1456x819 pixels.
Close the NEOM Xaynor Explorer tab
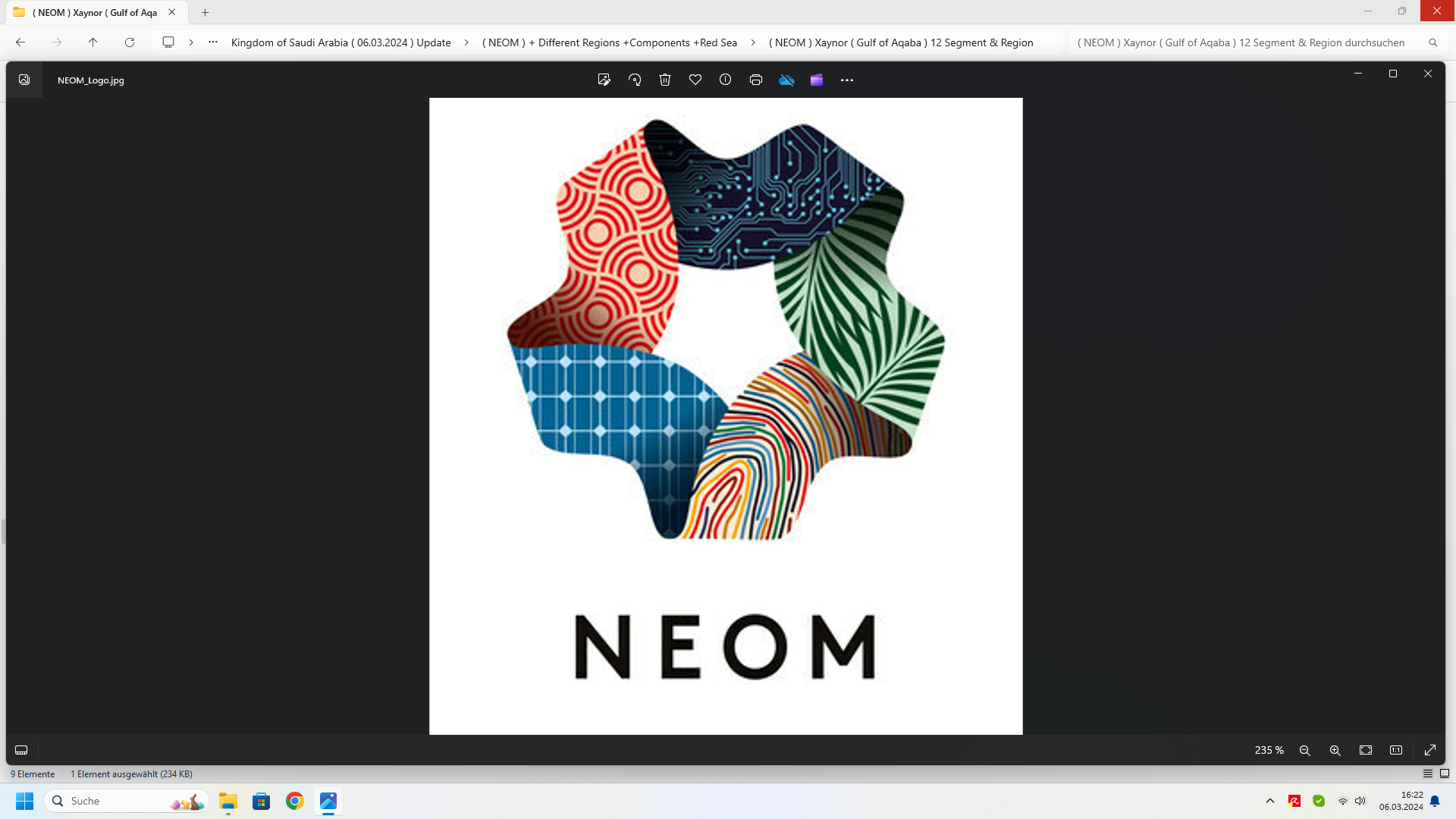coord(172,12)
